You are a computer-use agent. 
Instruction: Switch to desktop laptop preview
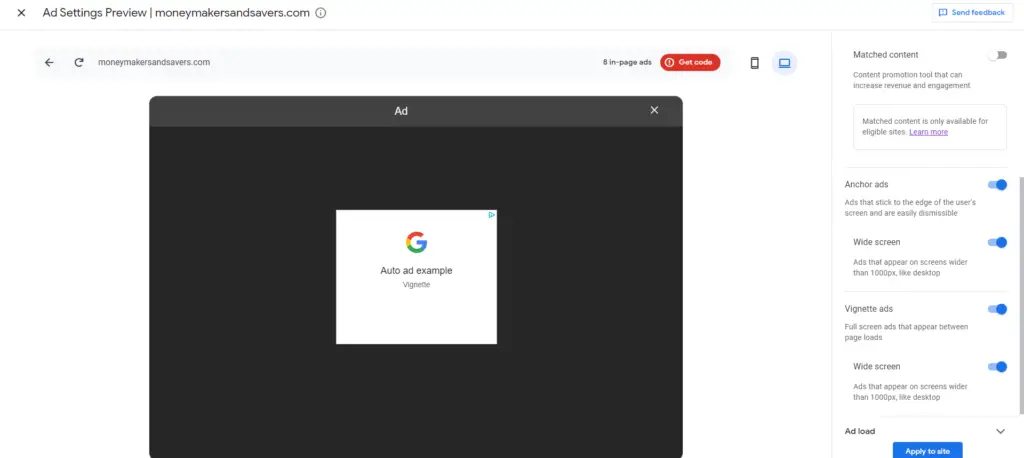click(x=784, y=63)
